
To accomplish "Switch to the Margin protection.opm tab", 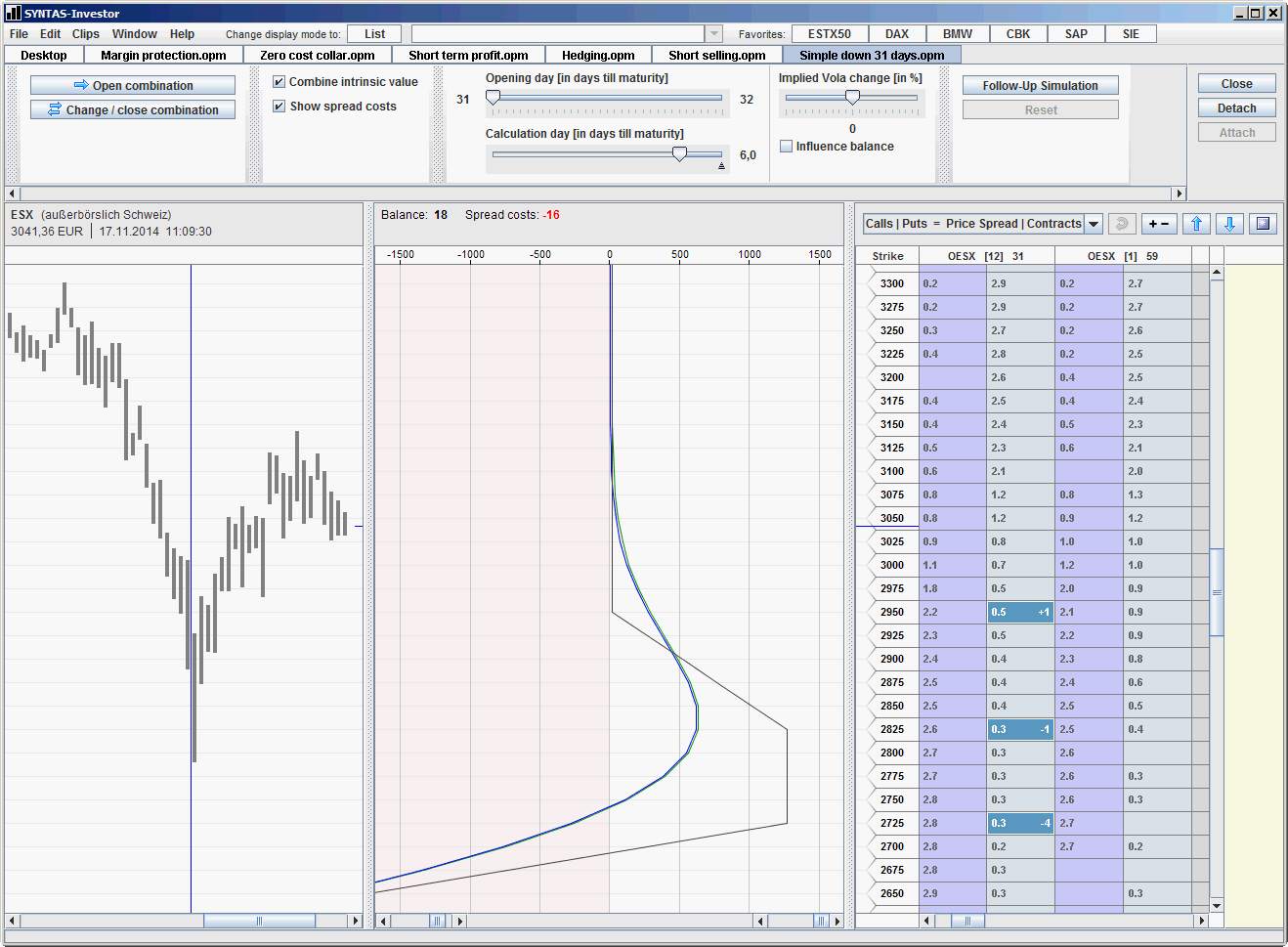I will pos(163,56).
